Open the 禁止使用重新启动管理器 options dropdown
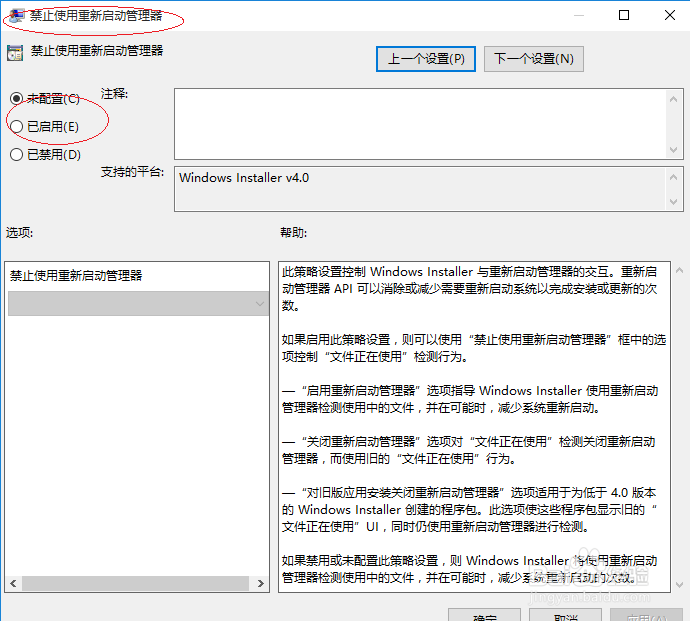The height and width of the screenshot is (621, 690). pyautogui.click(x=138, y=304)
